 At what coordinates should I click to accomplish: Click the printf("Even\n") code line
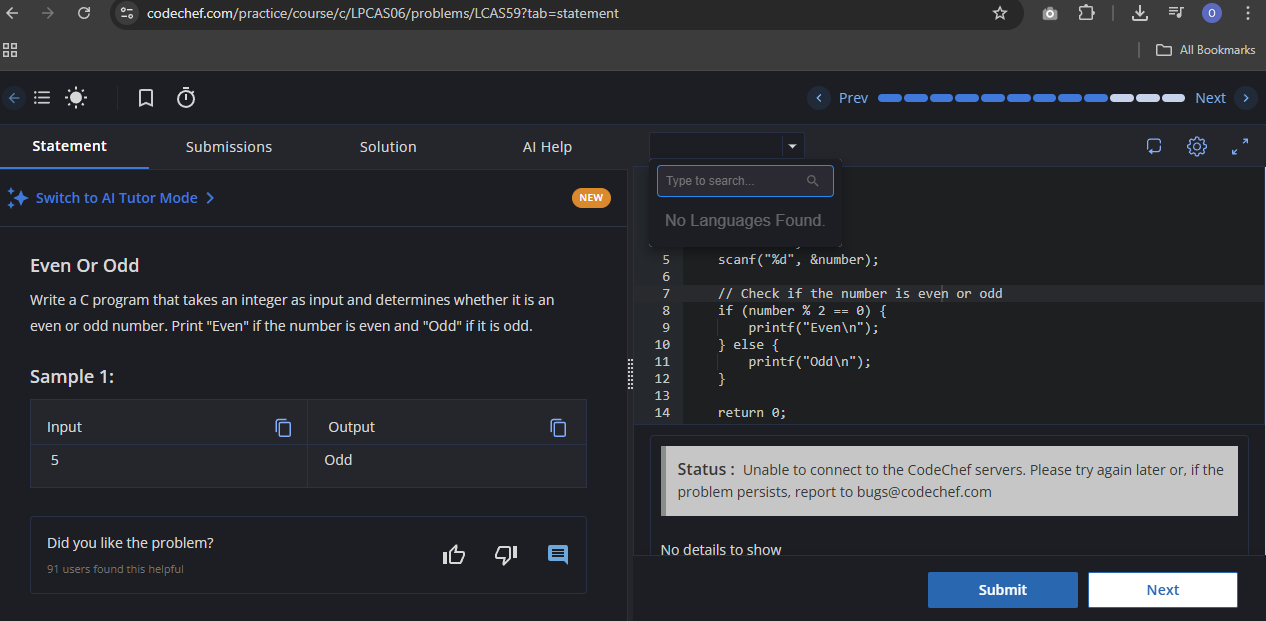coord(813,327)
